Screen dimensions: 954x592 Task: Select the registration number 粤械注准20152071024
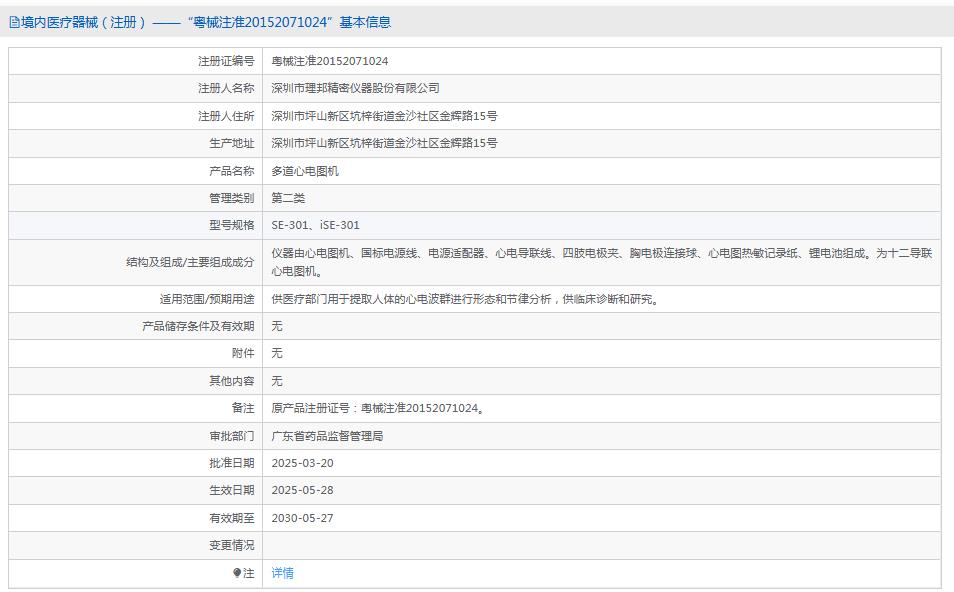click(320, 60)
